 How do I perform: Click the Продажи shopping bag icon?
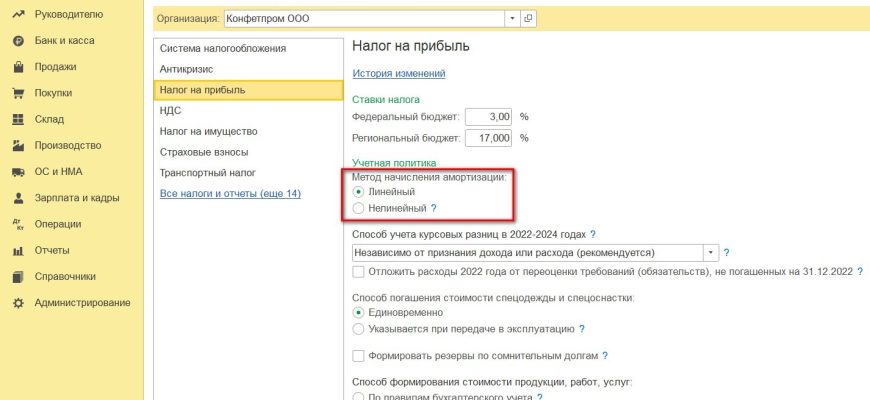(x=17, y=68)
